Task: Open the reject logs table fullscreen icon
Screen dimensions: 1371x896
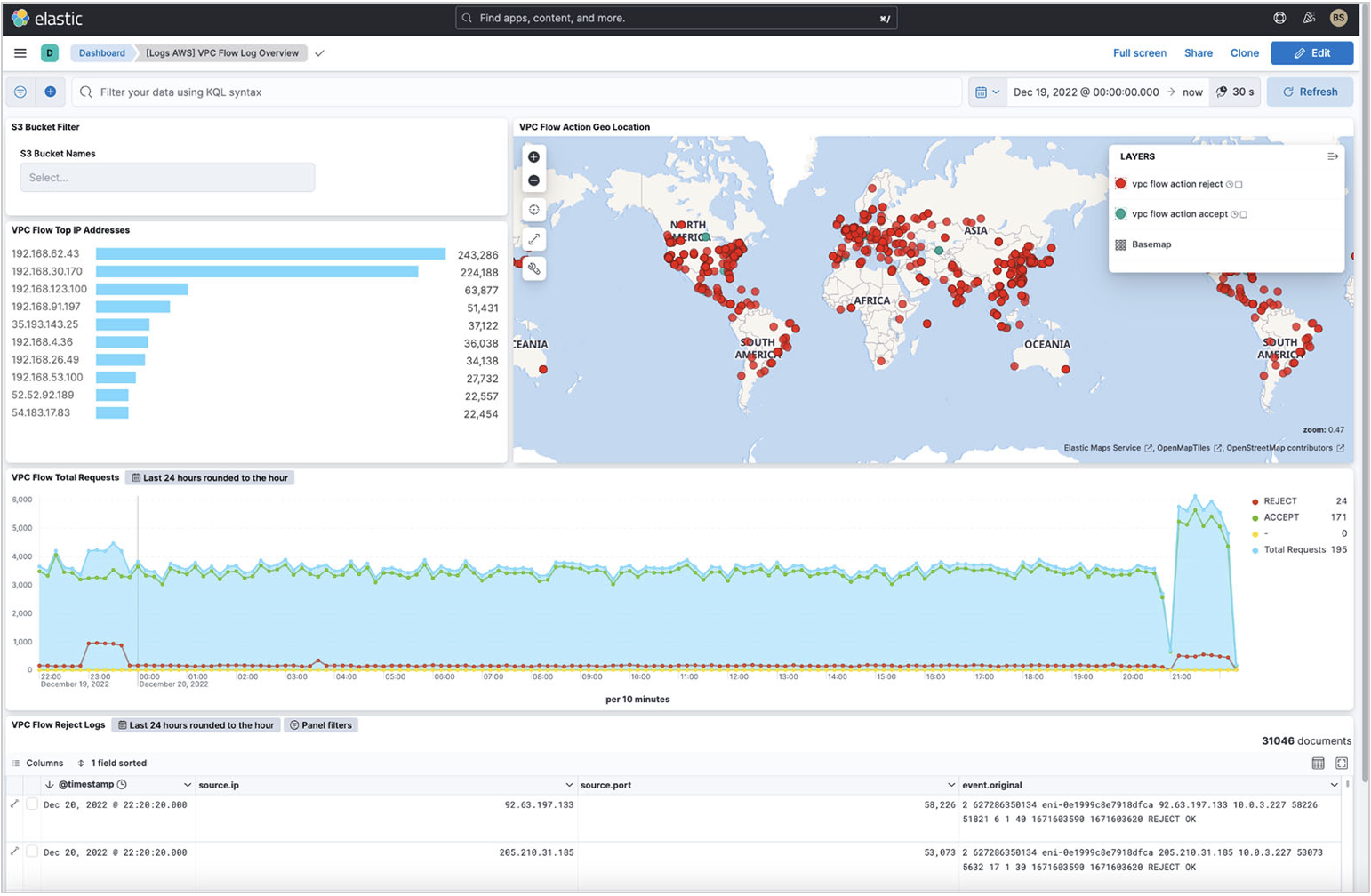Action: [x=1343, y=763]
